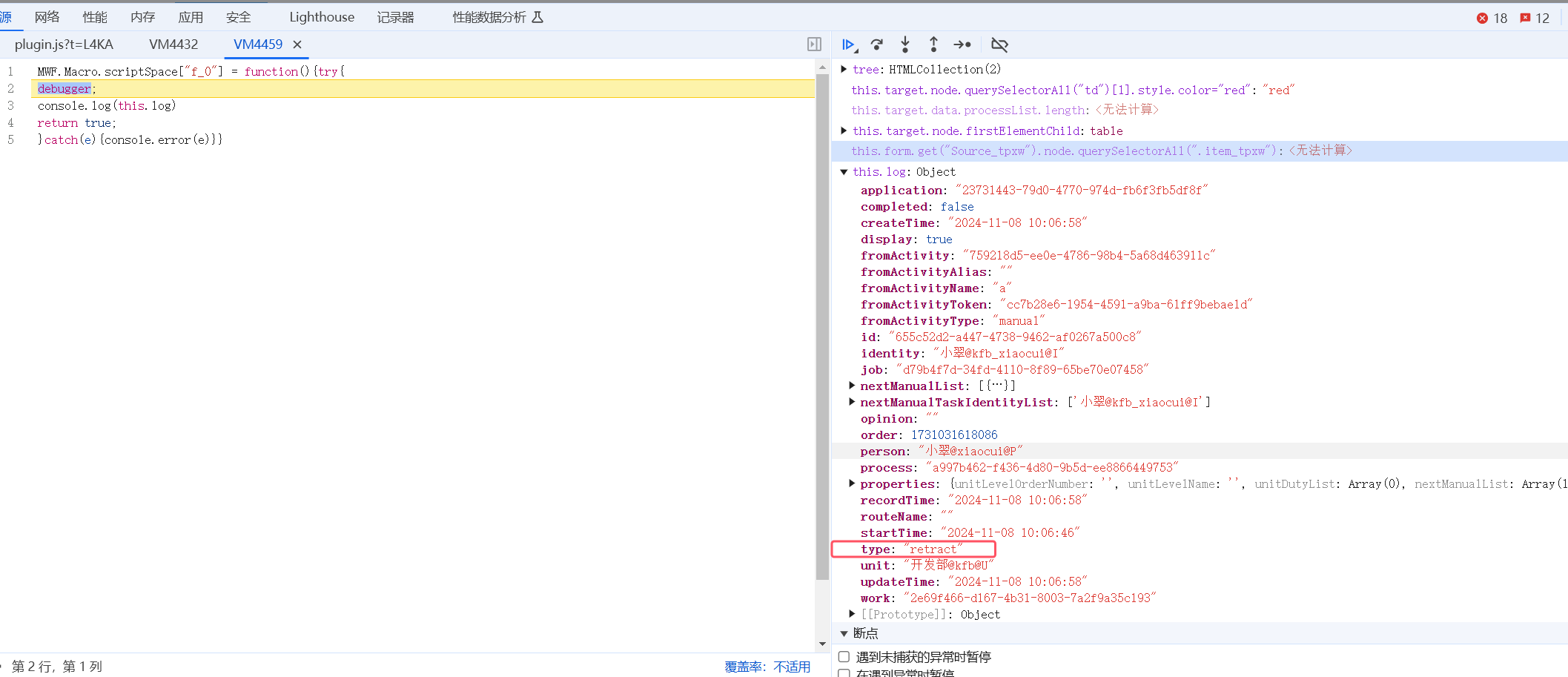1568x677 pixels.
Task: Open the VM4432 source file tab
Action: tap(173, 44)
